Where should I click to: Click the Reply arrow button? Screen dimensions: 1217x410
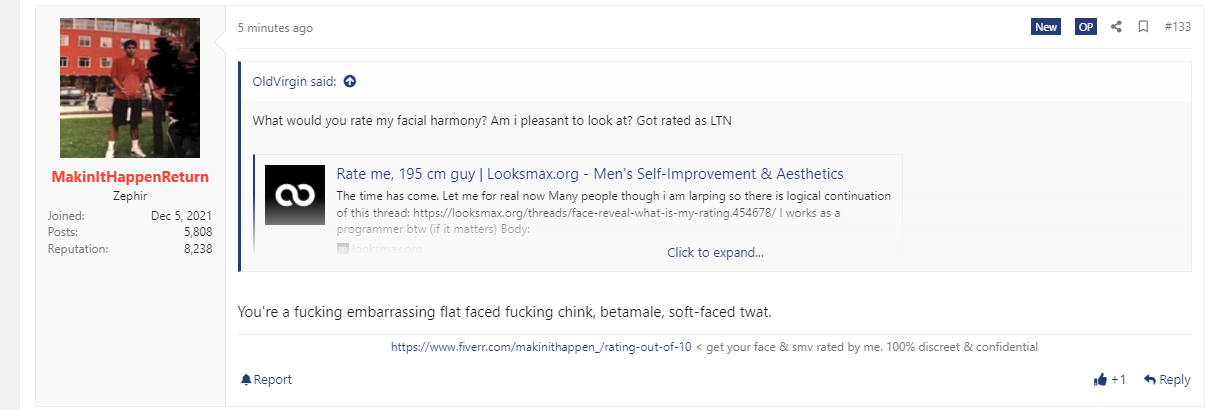1167,380
